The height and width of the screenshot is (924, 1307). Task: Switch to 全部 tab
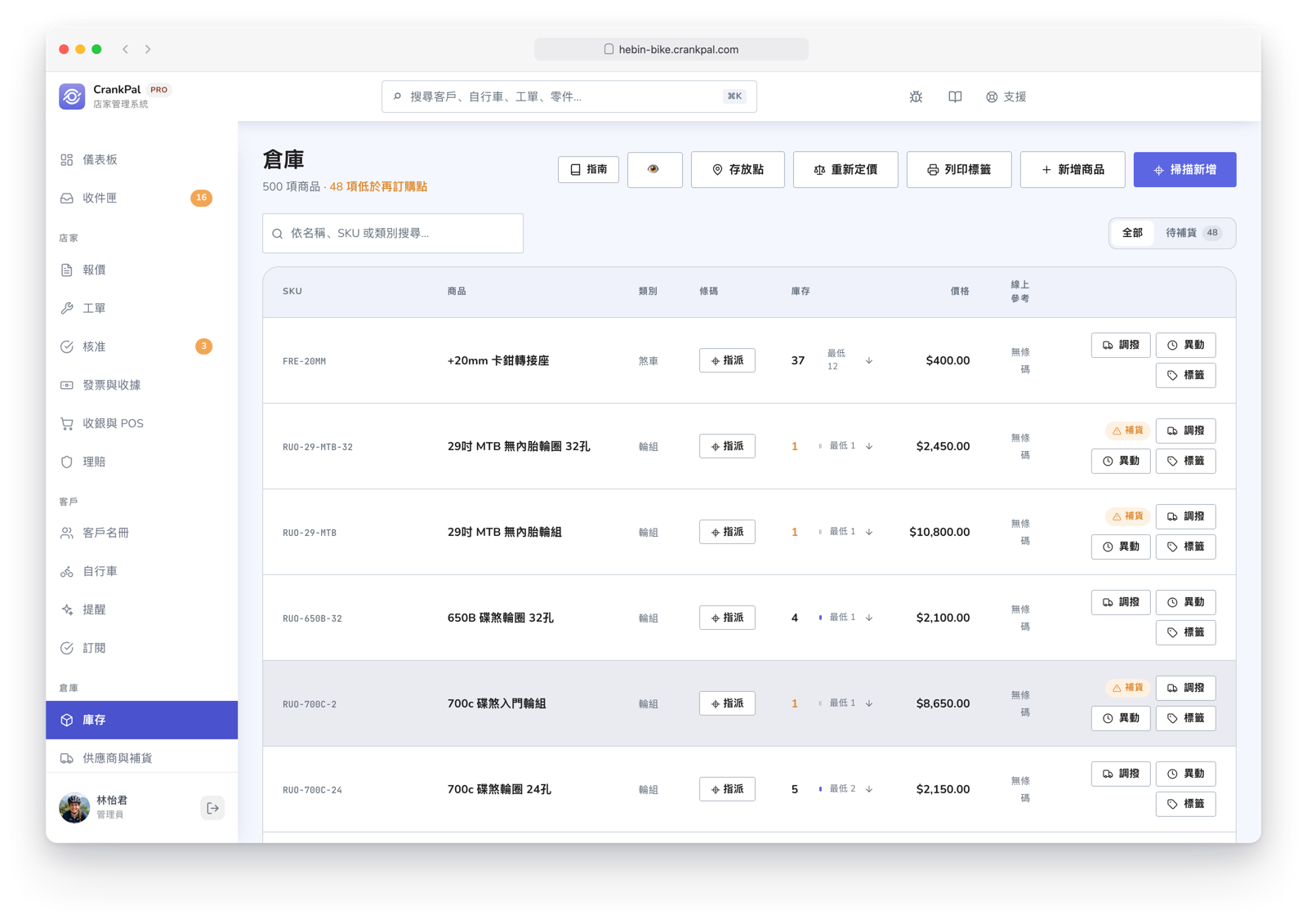click(1132, 233)
